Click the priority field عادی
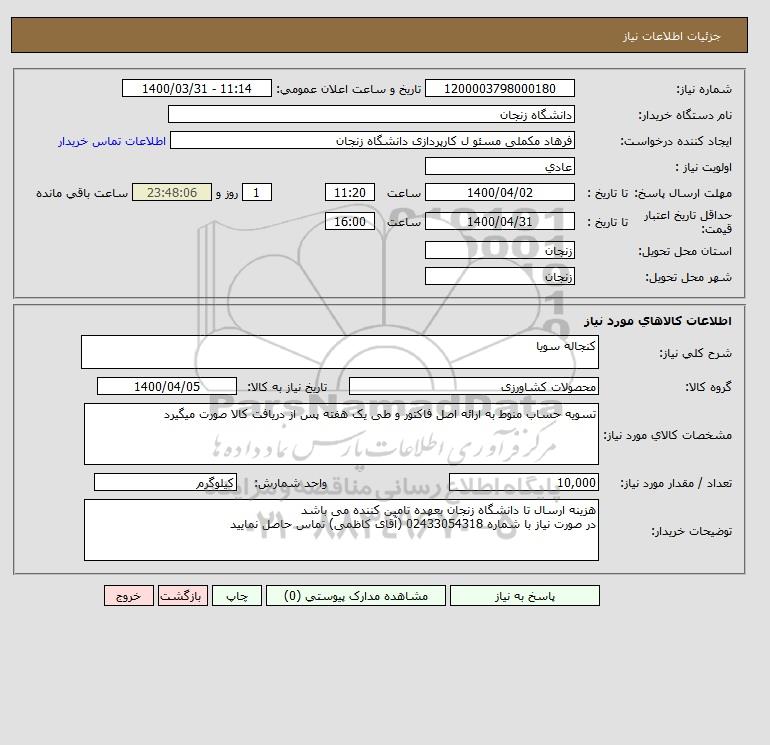 (499, 166)
